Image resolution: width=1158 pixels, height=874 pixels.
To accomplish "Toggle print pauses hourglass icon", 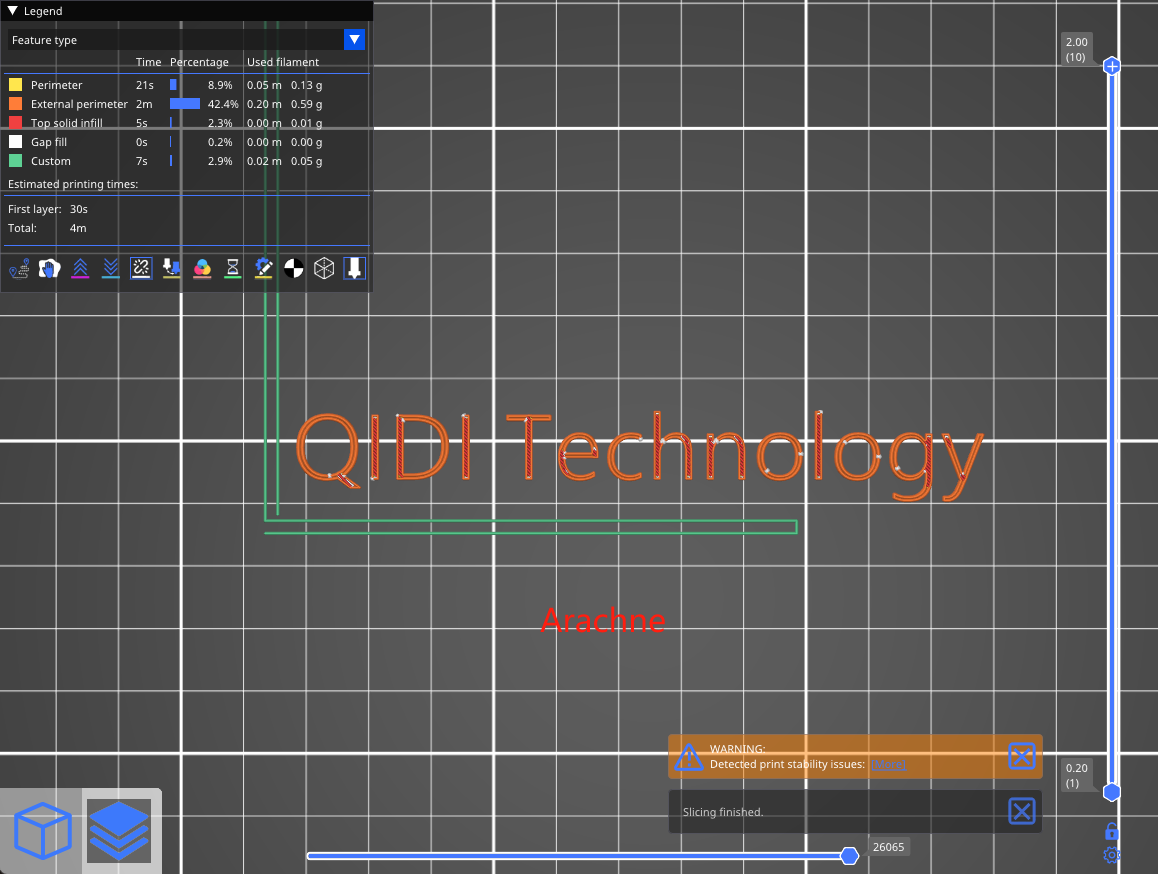I will tap(233, 268).
